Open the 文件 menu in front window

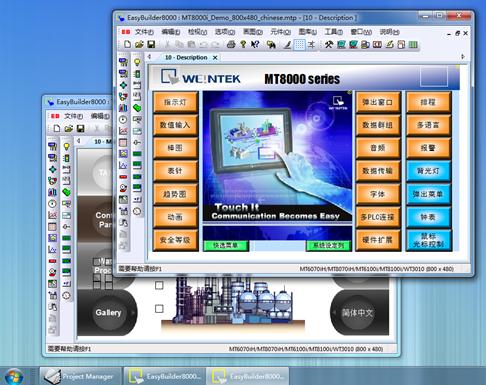coord(144,32)
